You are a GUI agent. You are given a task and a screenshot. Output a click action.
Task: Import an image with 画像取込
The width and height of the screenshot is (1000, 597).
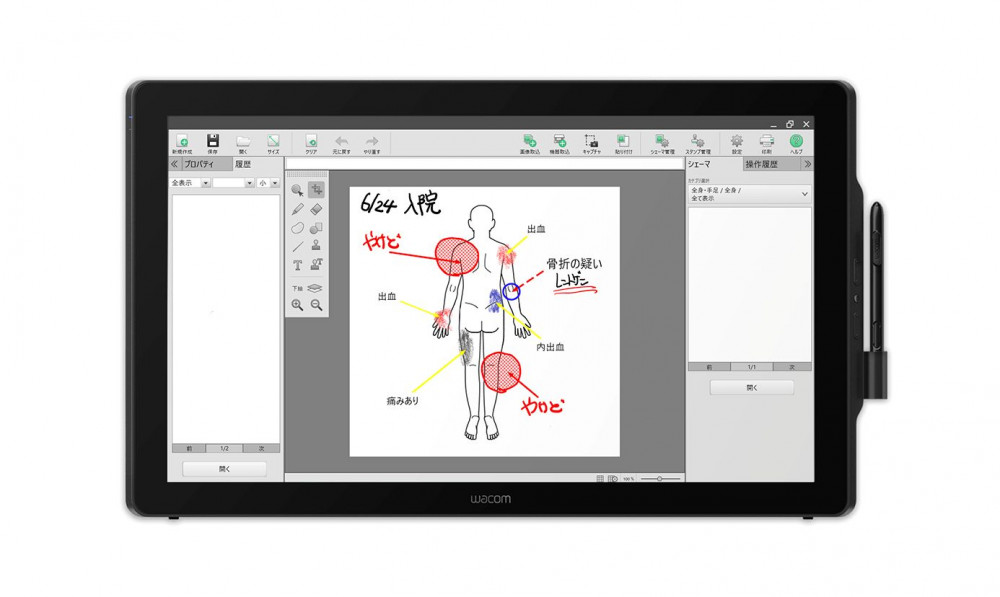(529, 144)
